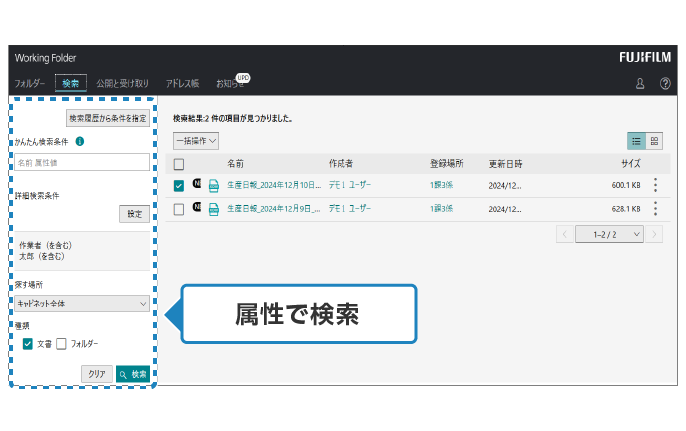Sort by the サイズ column header
The image size is (686, 431).
click(x=630, y=164)
